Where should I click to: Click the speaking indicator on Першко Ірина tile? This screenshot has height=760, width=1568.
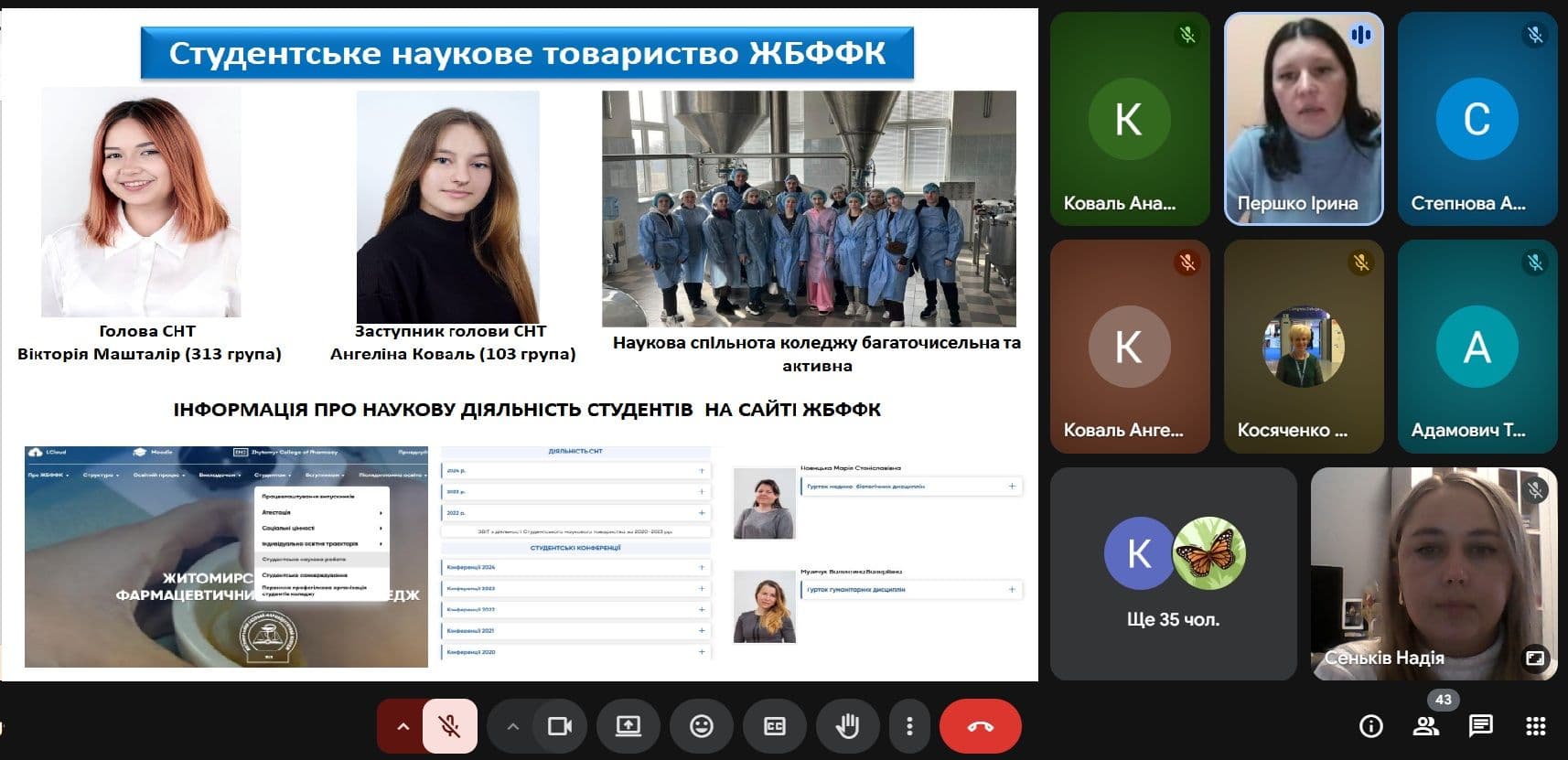pos(1361,35)
